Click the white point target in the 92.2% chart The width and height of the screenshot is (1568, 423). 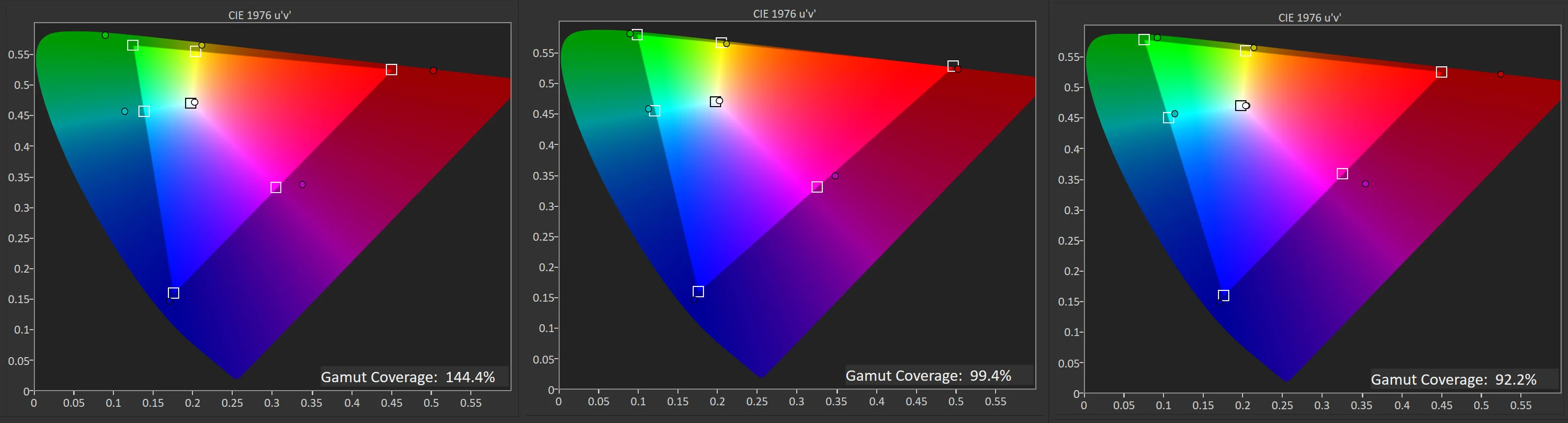coord(1241,106)
